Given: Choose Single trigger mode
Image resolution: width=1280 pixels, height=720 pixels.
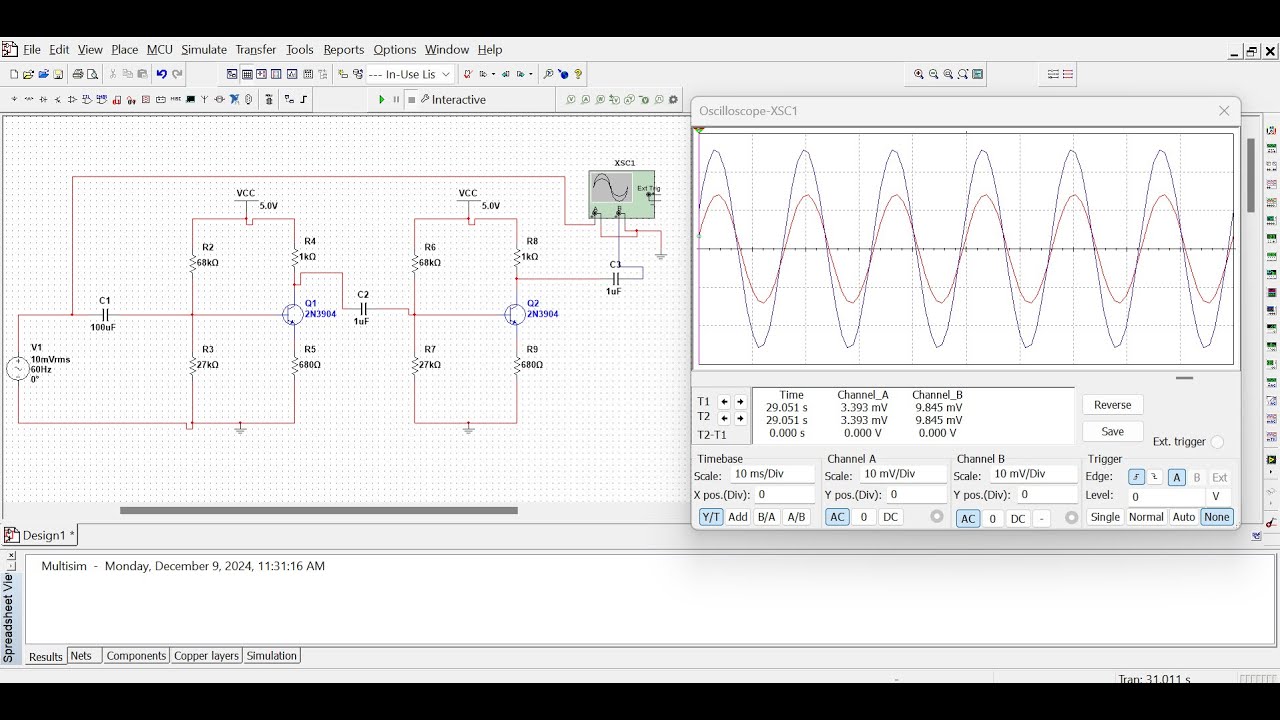Looking at the screenshot, I should tap(1105, 517).
